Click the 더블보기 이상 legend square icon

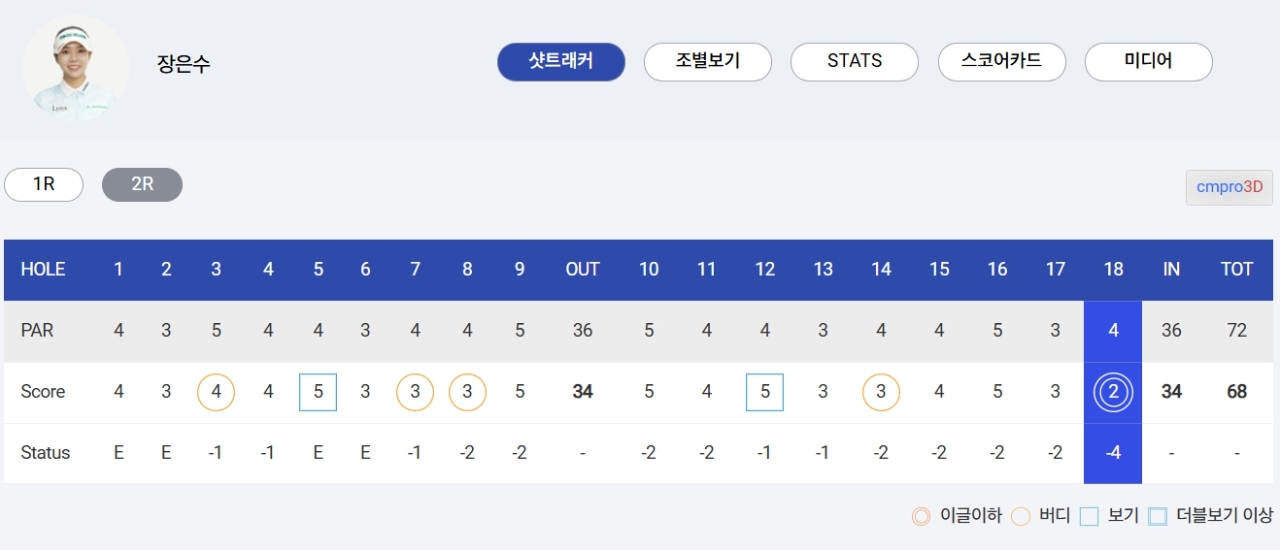pyautogui.click(x=1158, y=517)
